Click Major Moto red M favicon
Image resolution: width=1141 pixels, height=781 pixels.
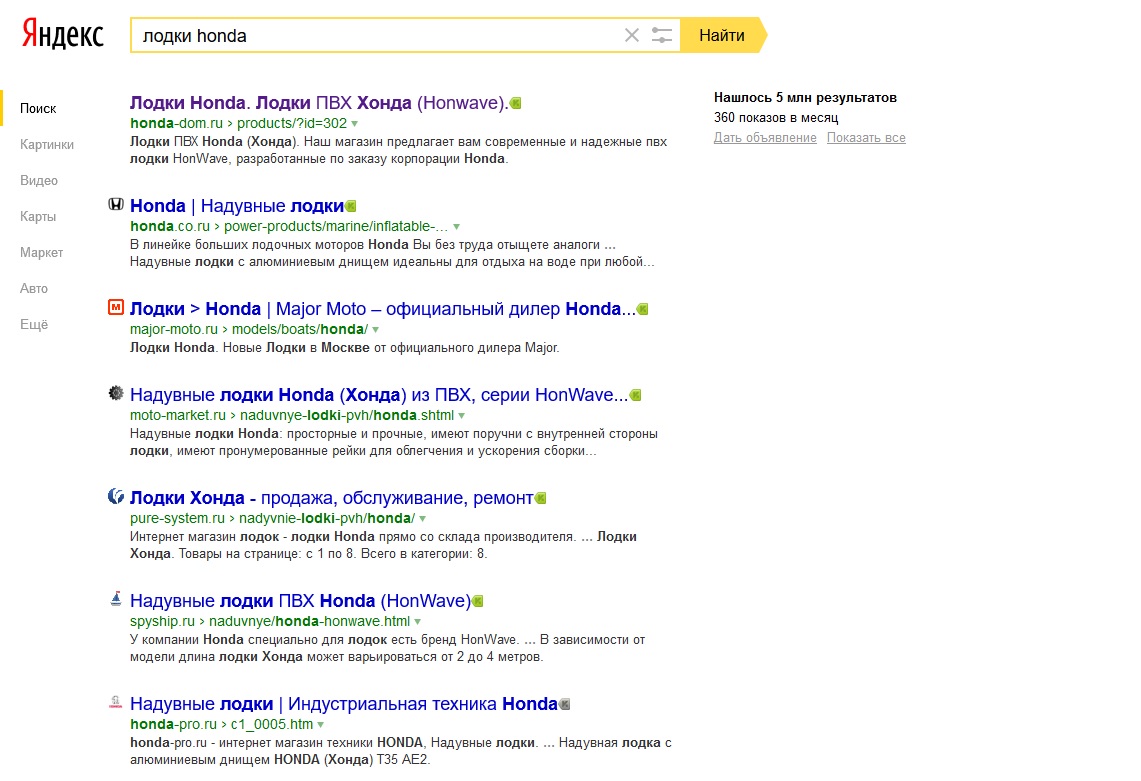pos(116,307)
